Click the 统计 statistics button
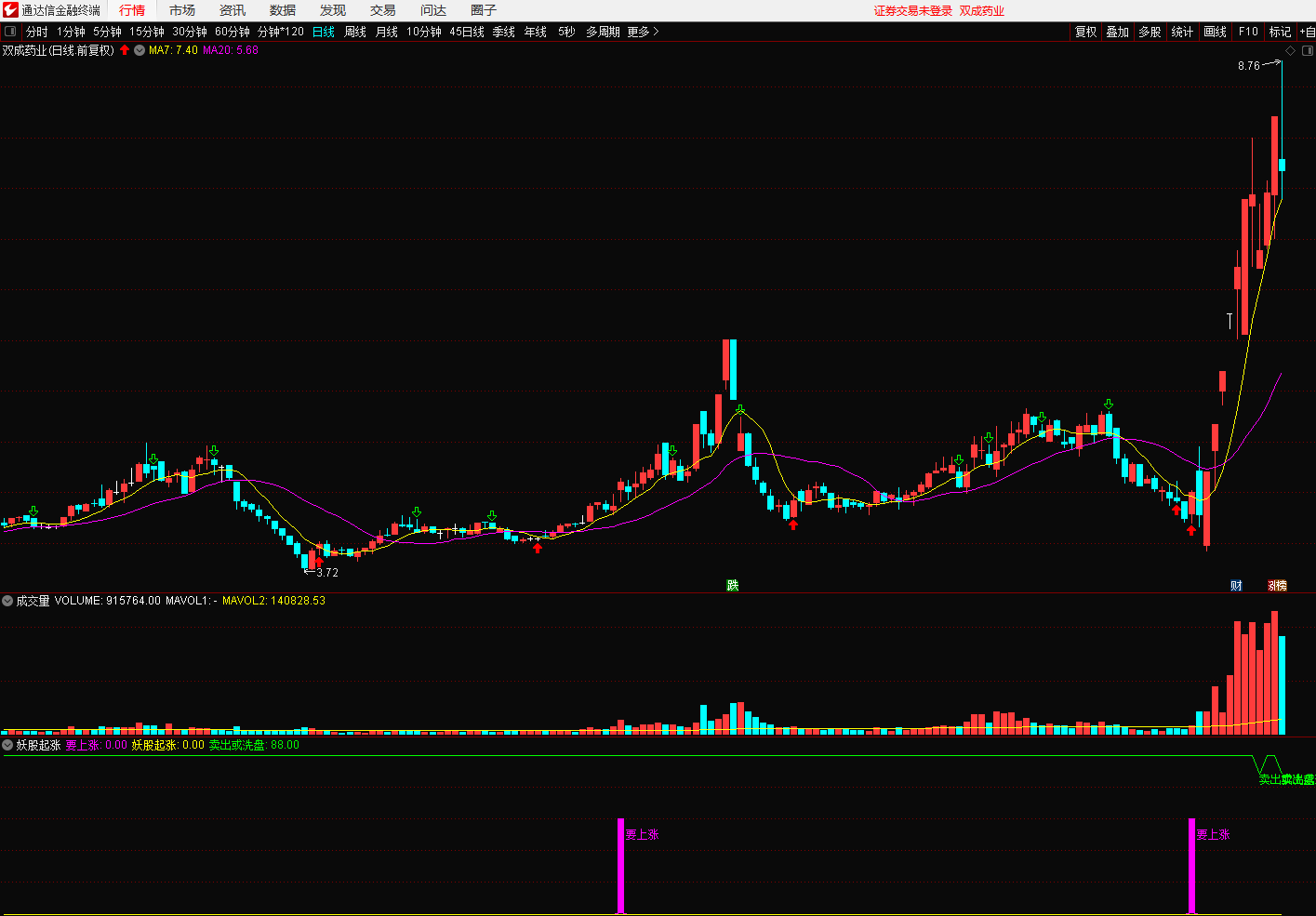The width and height of the screenshot is (1316, 916). [1183, 32]
